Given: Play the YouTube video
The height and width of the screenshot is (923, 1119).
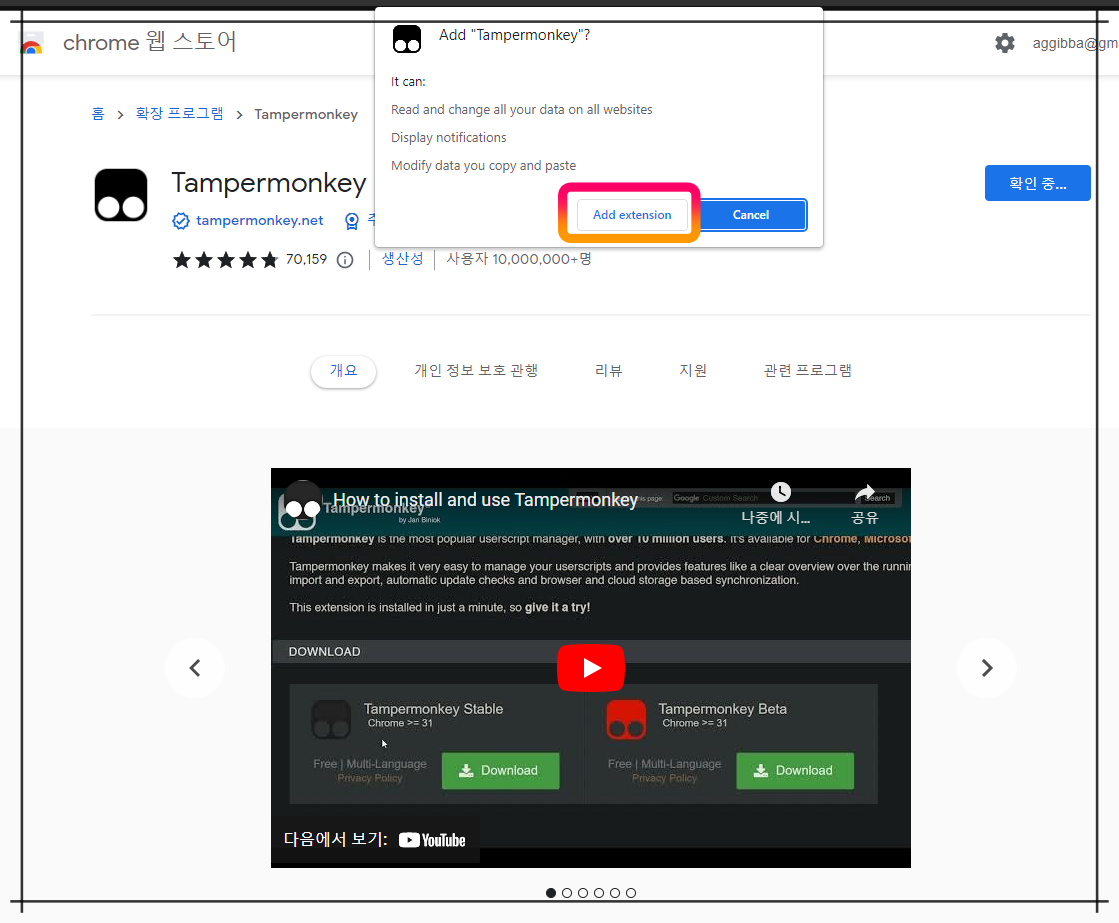Looking at the screenshot, I should (x=591, y=668).
